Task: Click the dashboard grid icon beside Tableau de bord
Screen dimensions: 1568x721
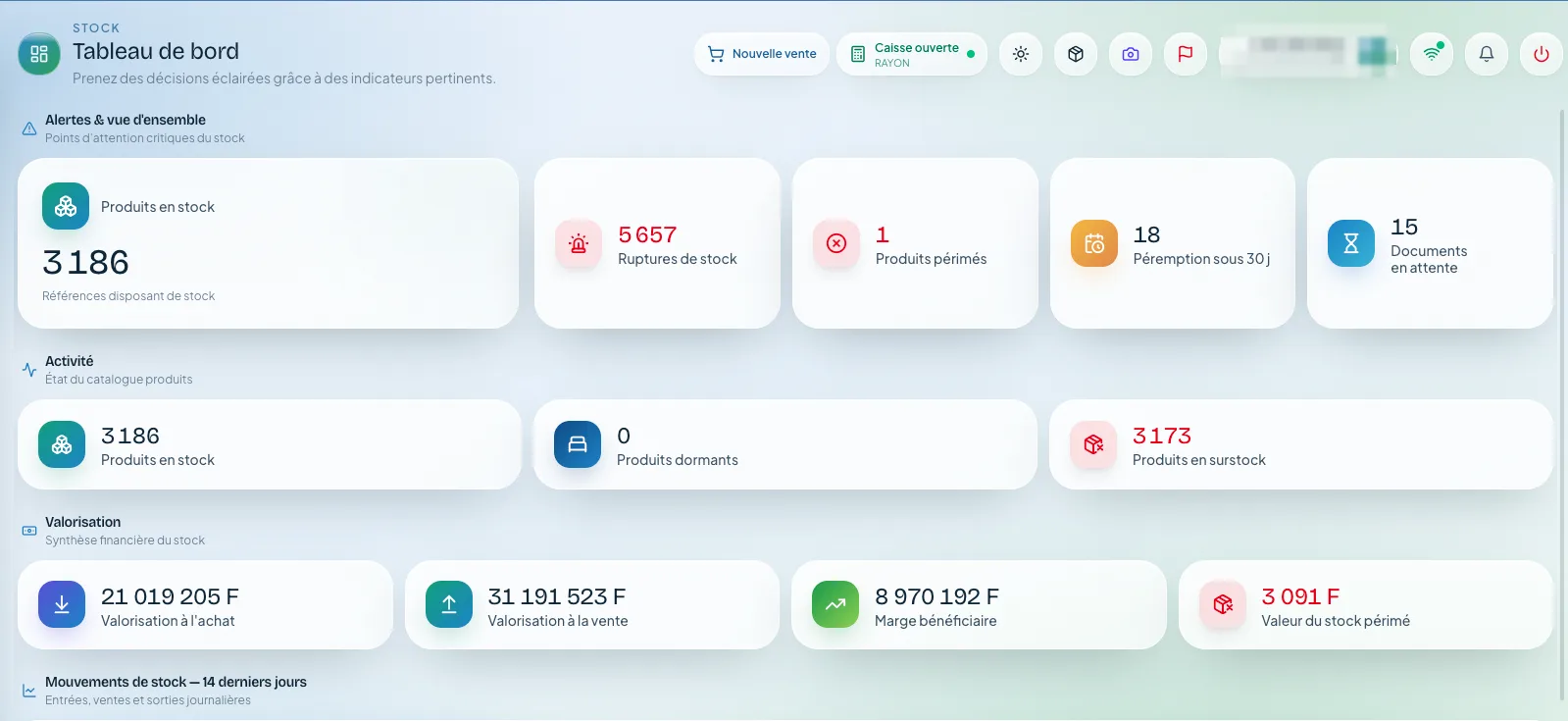Action: click(39, 54)
